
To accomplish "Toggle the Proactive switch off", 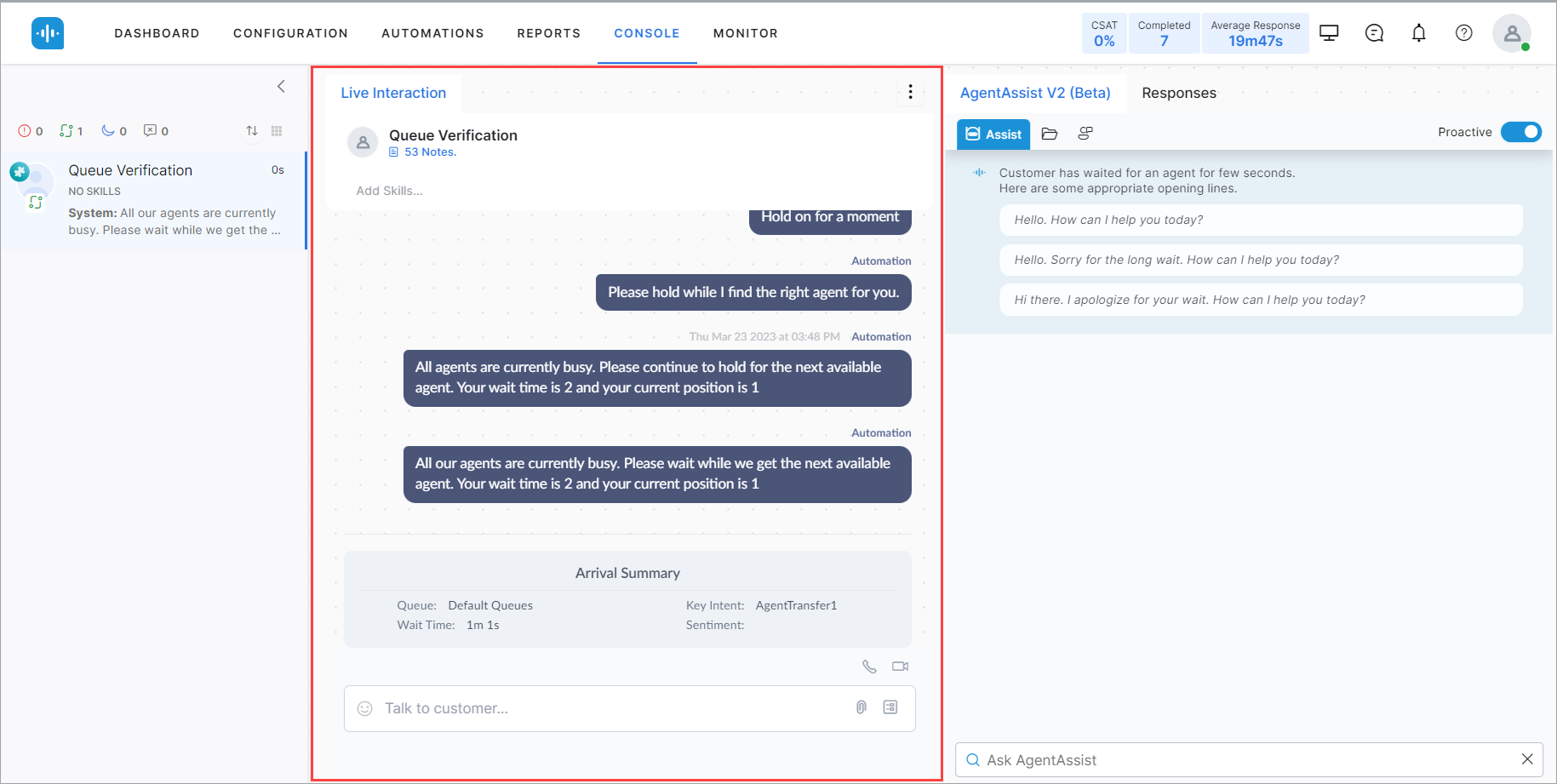I will pyautogui.click(x=1521, y=132).
